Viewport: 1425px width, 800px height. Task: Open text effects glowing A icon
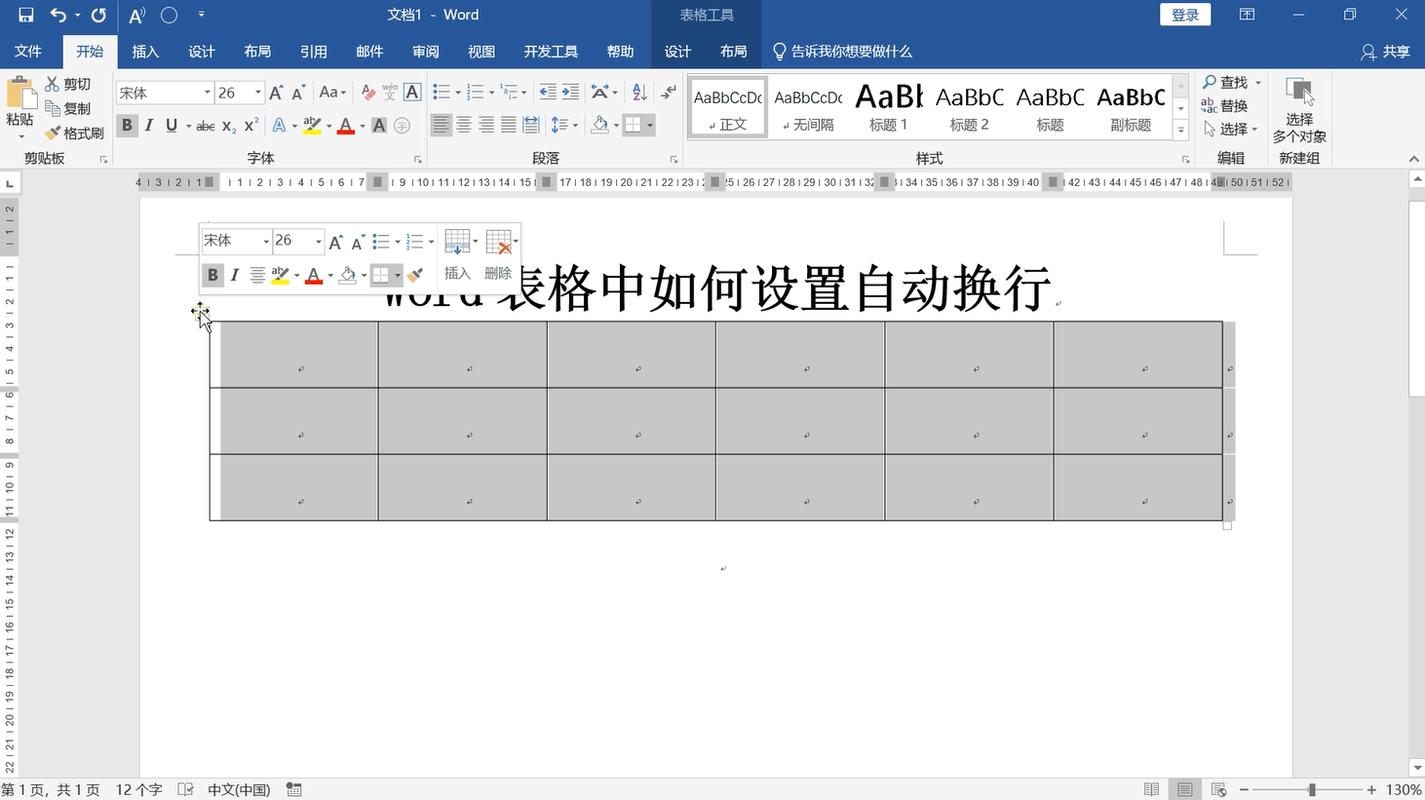279,125
